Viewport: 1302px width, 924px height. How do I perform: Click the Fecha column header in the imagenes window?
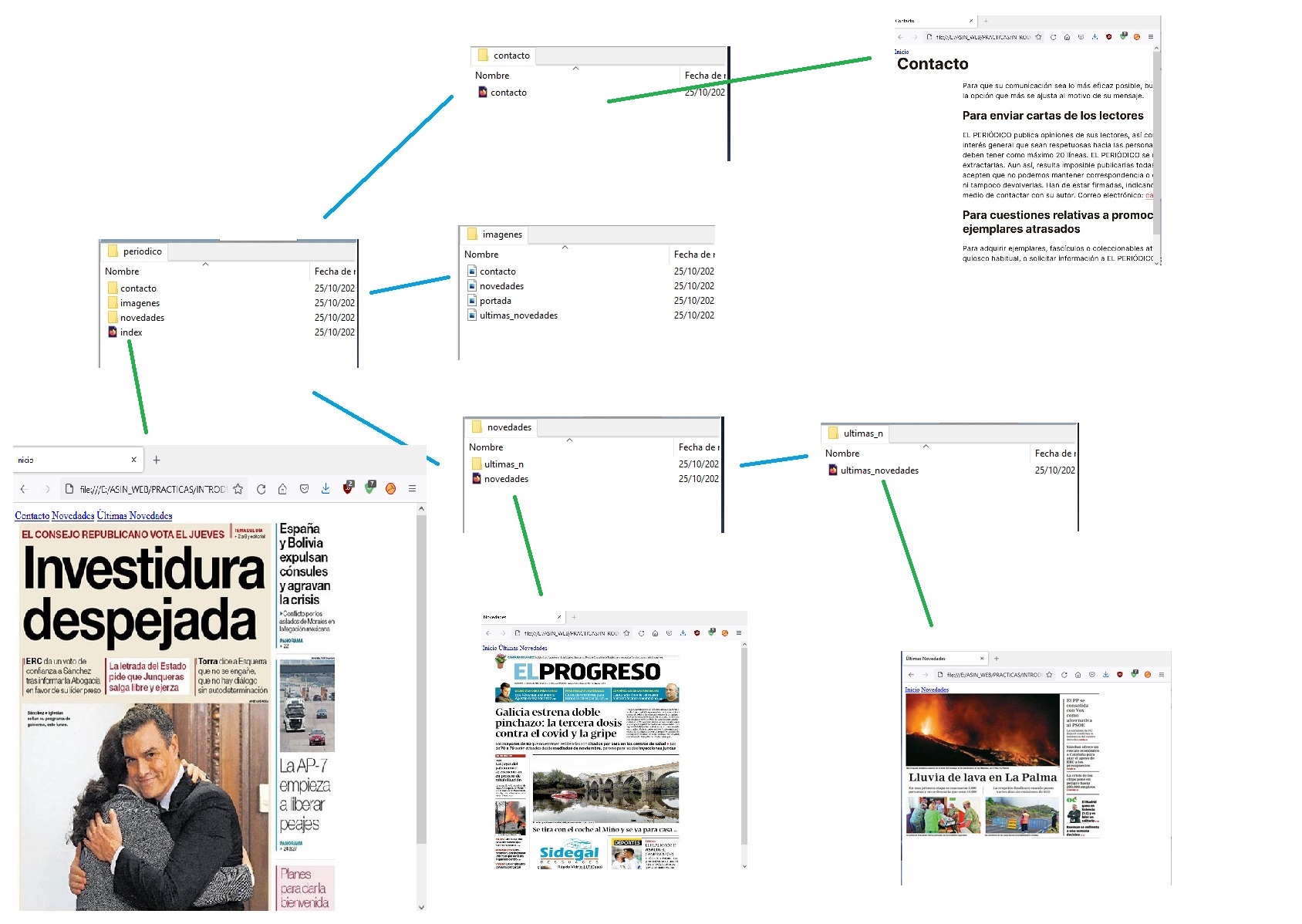[693, 255]
